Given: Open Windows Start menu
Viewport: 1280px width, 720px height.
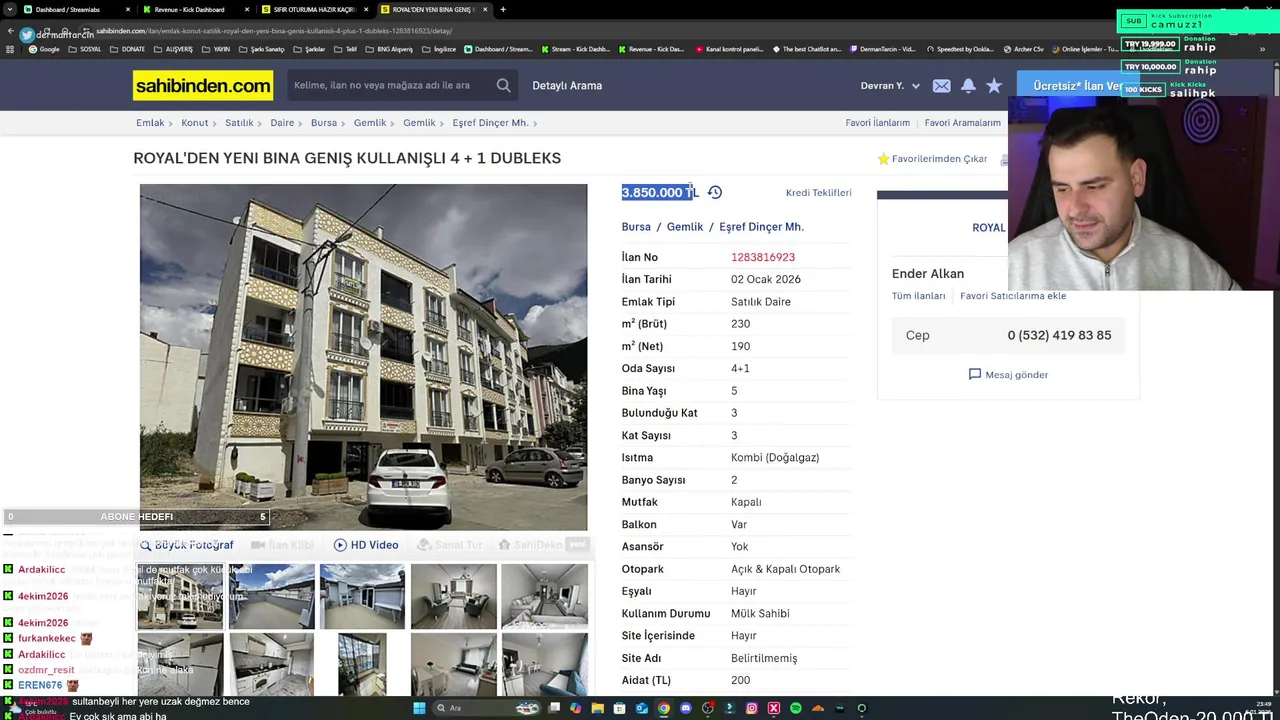Looking at the screenshot, I should (x=419, y=708).
